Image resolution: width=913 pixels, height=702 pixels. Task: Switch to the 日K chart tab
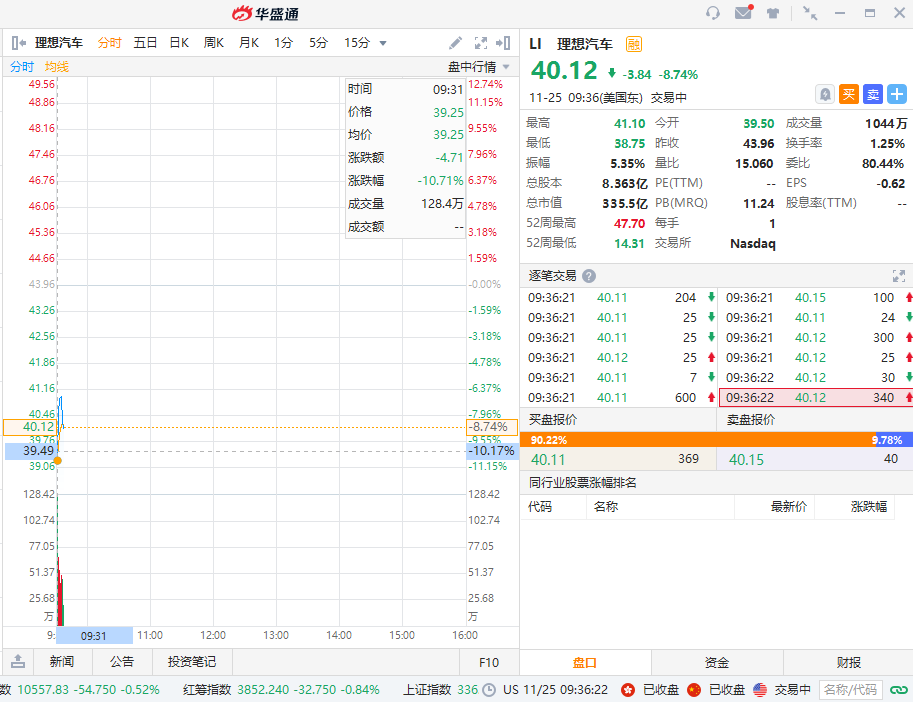(x=179, y=43)
